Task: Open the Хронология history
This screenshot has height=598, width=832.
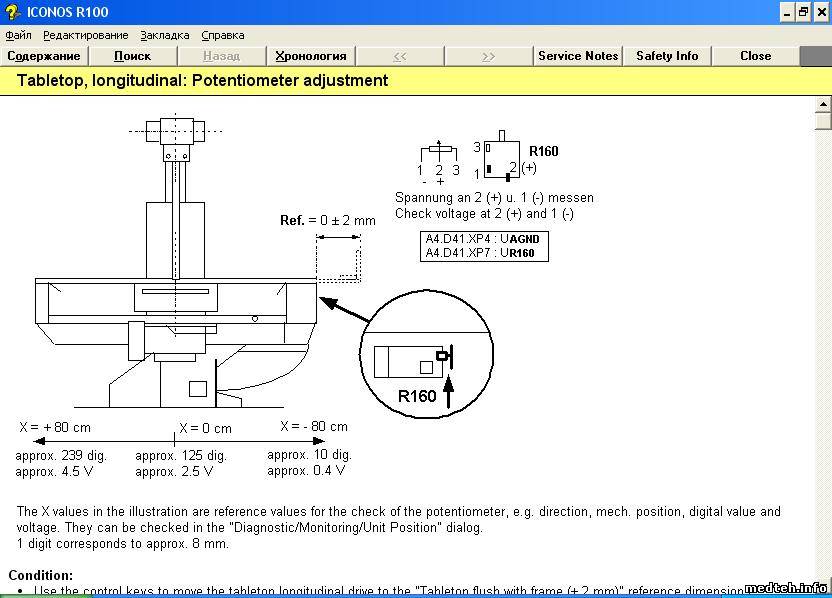Action: pyautogui.click(x=310, y=56)
